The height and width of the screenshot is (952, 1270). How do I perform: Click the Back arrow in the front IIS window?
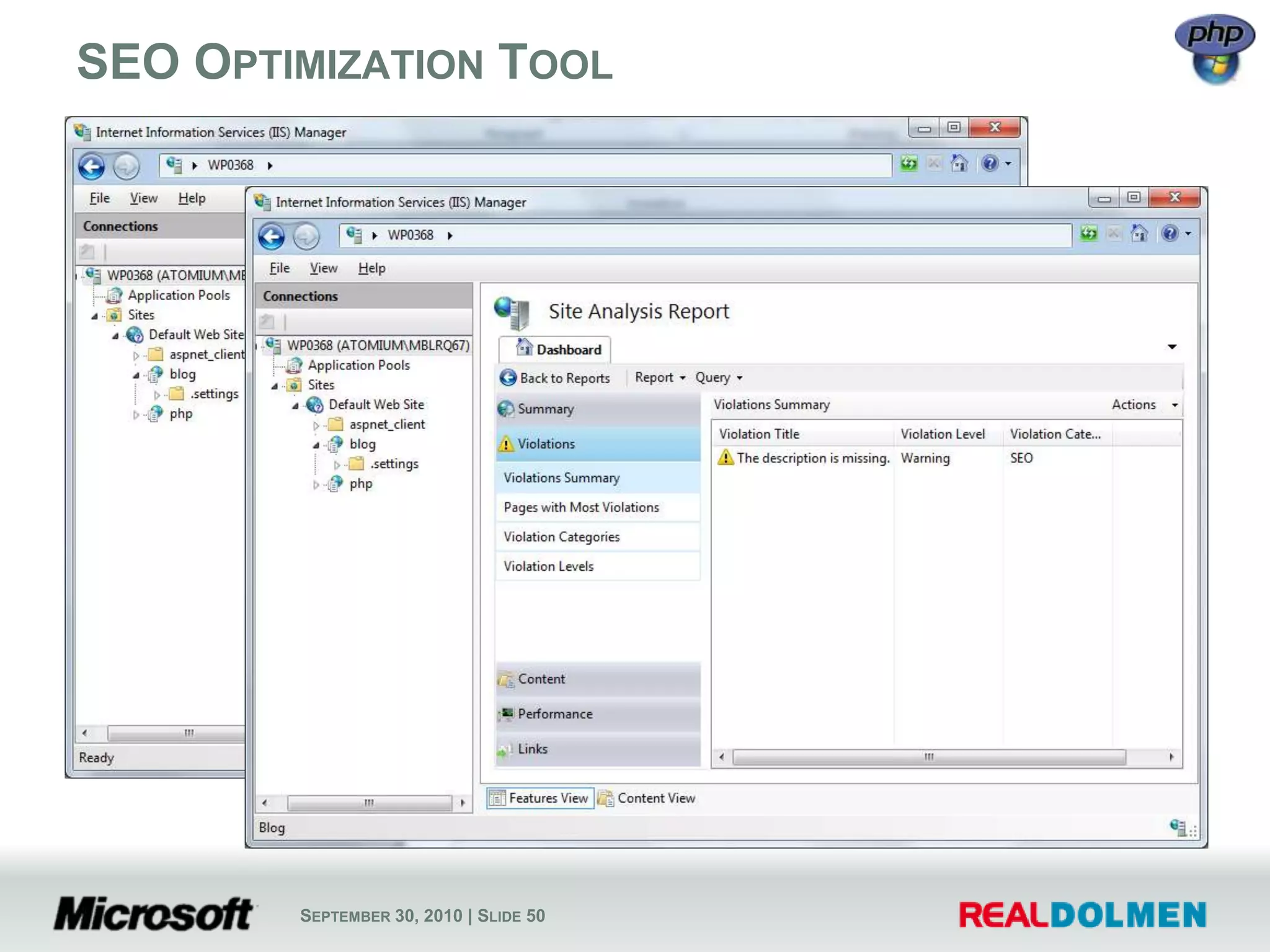[x=271, y=236]
